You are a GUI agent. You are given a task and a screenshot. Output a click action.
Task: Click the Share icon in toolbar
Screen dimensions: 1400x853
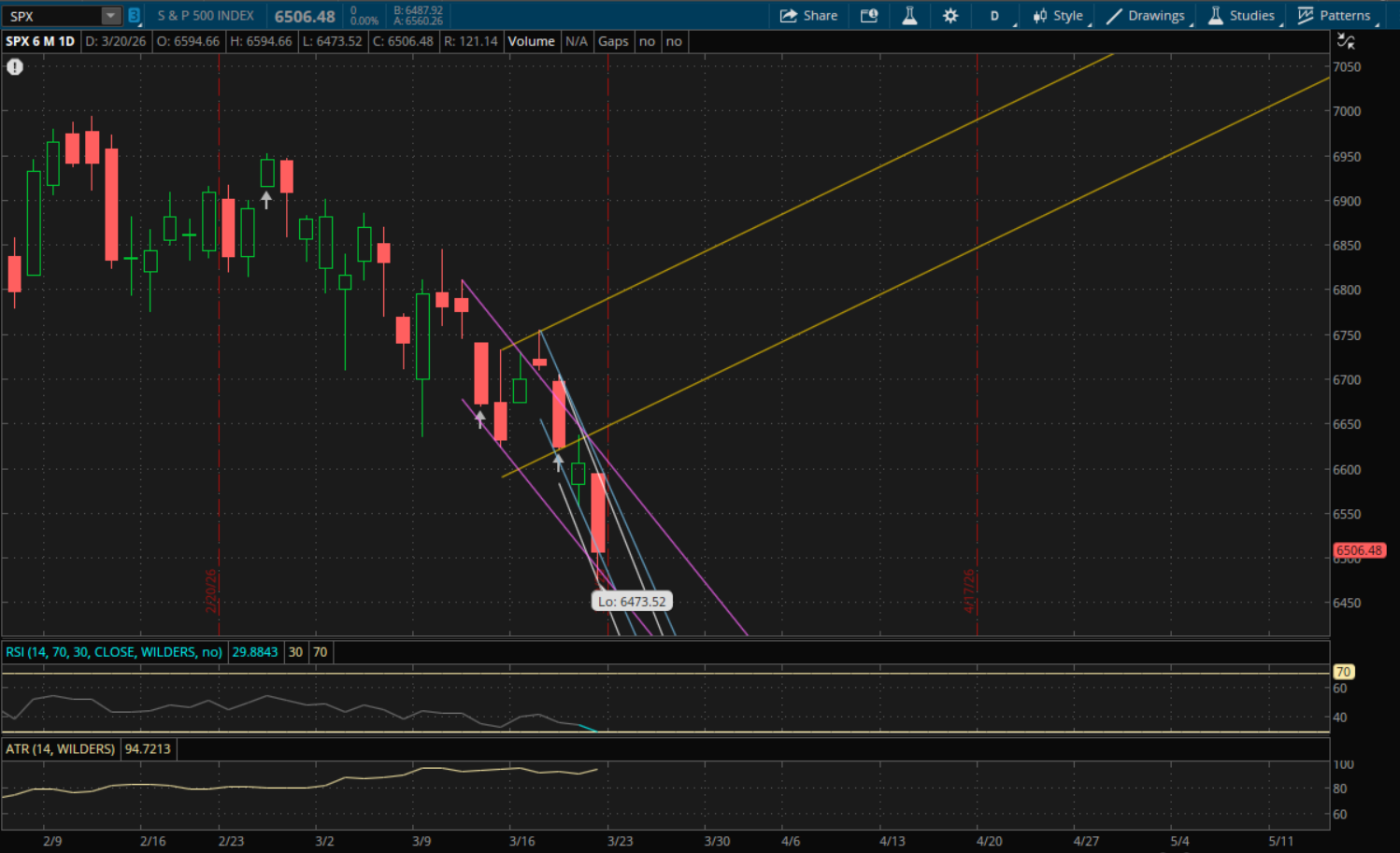[x=808, y=16]
